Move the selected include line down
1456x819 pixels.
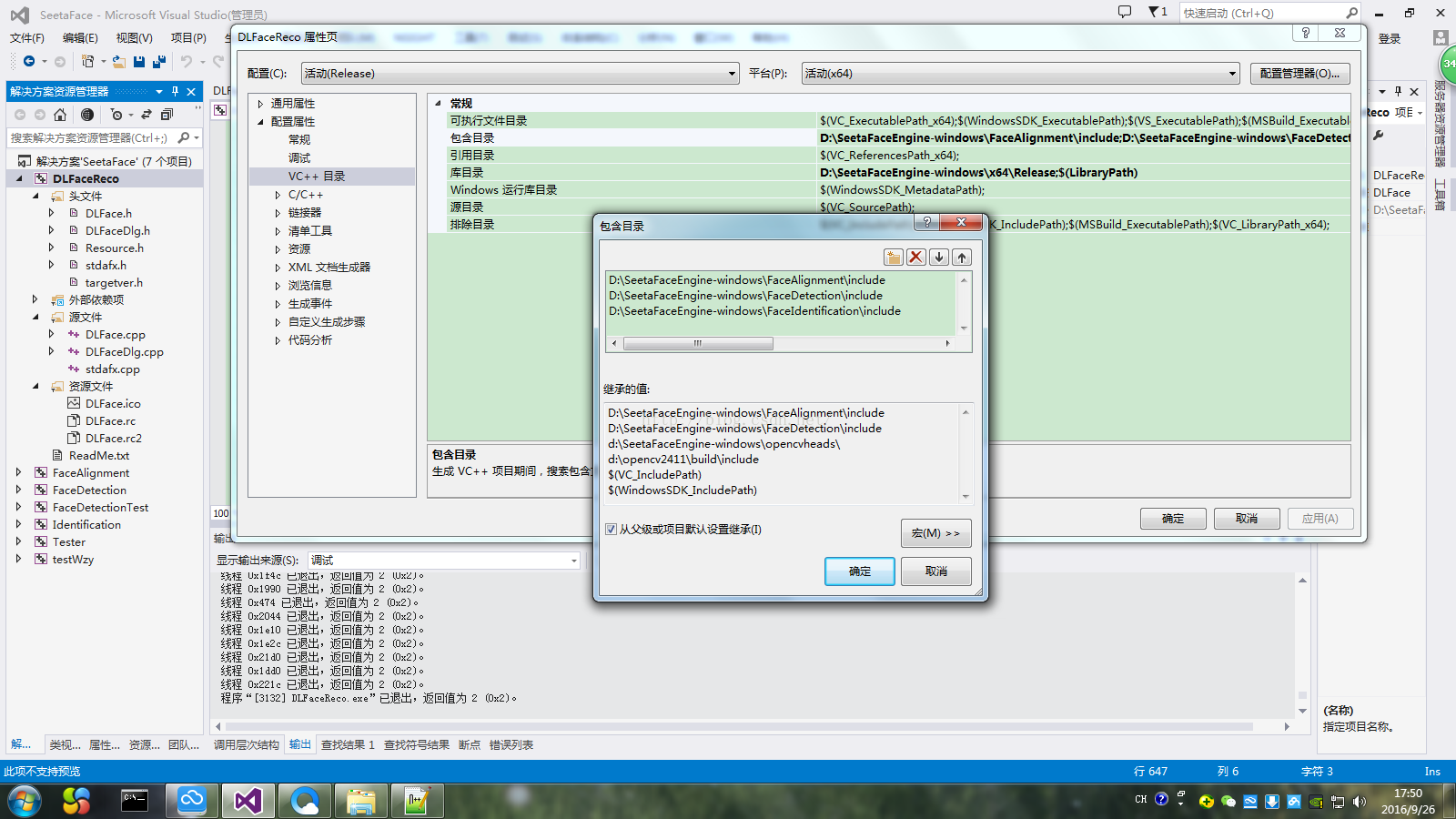pos(939,257)
